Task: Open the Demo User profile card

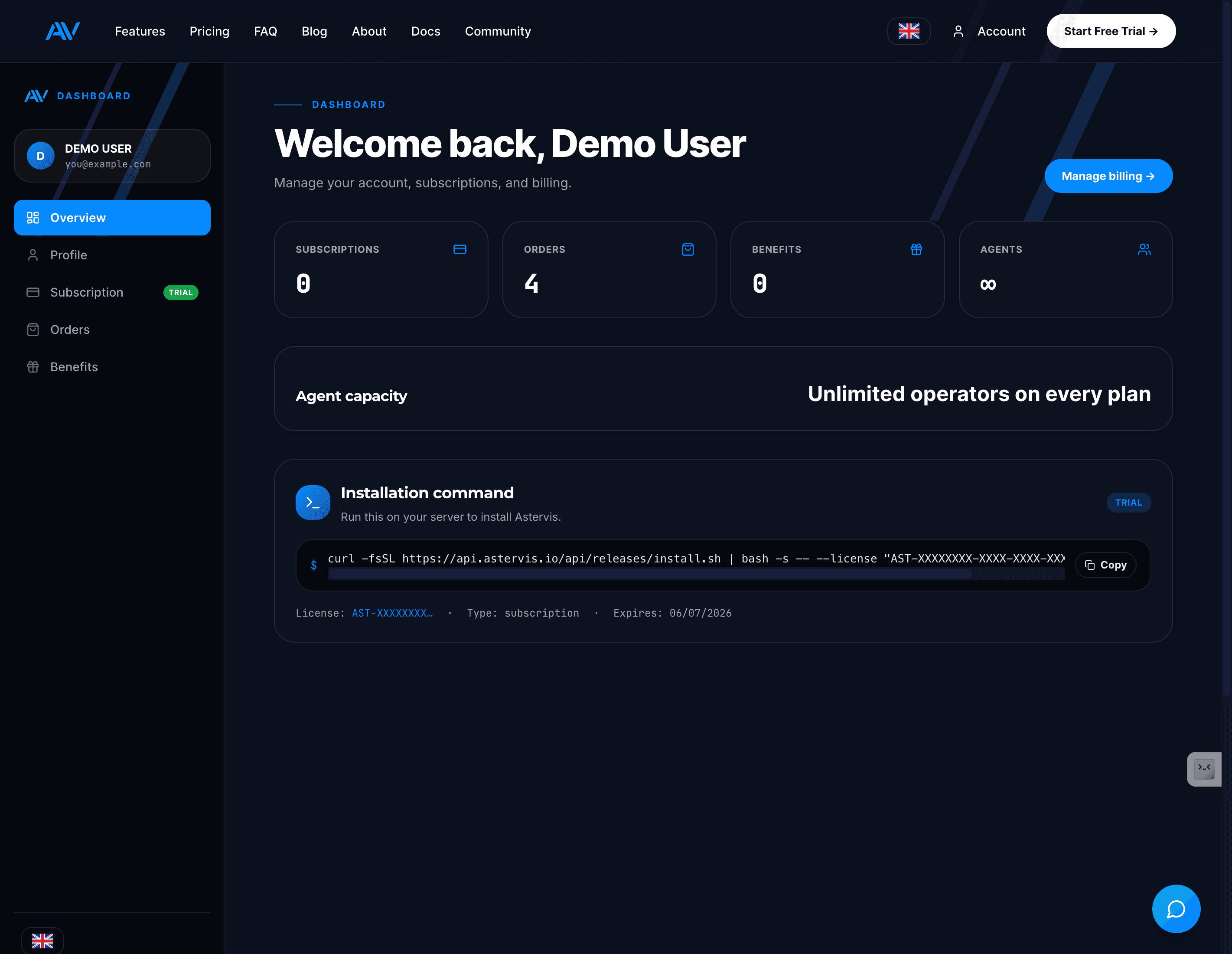Action: (112, 156)
